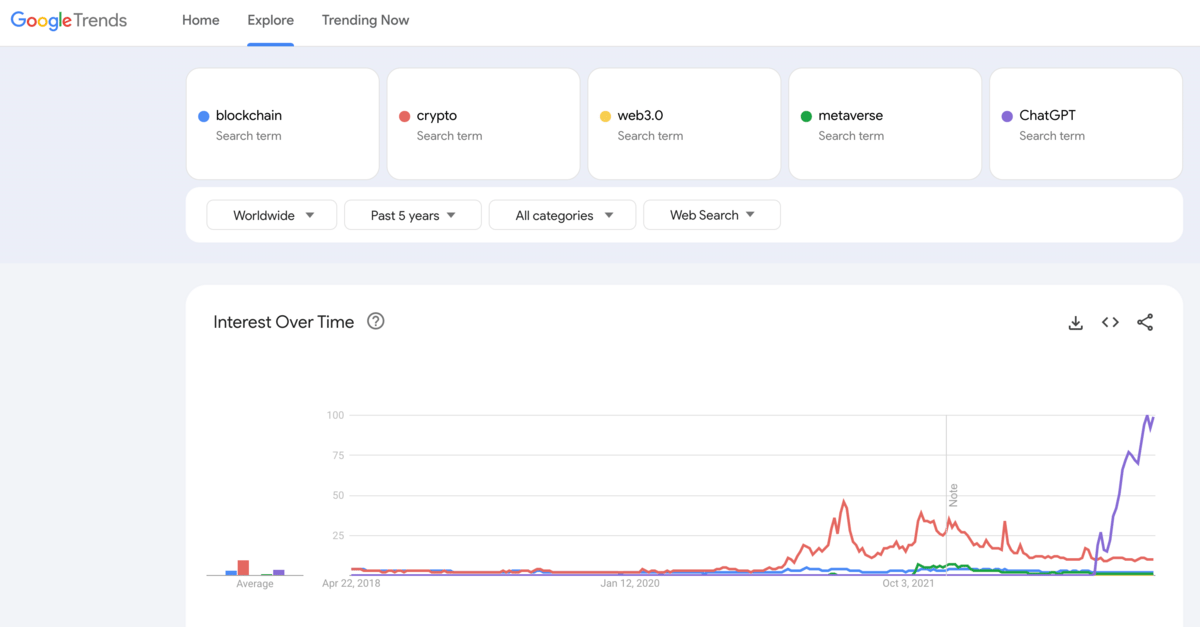Screen dimensions: 1200x627
Task: Click the red crypto color dot
Action: (x=405, y=117)
